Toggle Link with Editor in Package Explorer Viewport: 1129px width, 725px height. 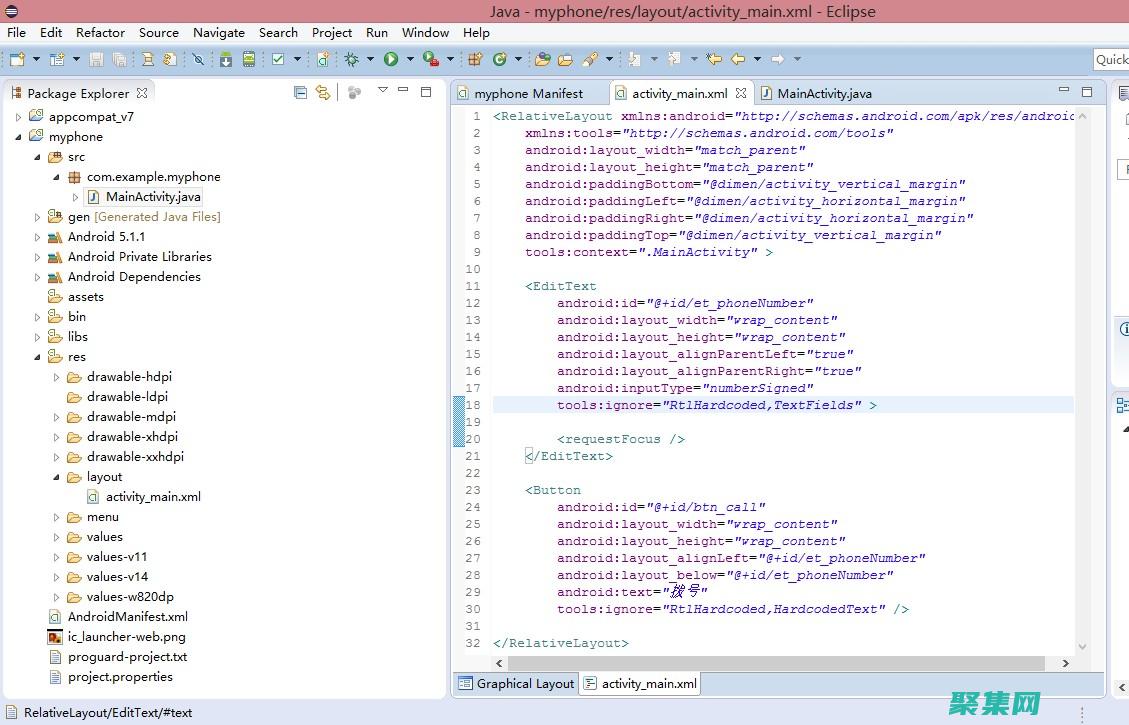pyautogui.click(x=322, y=93)
